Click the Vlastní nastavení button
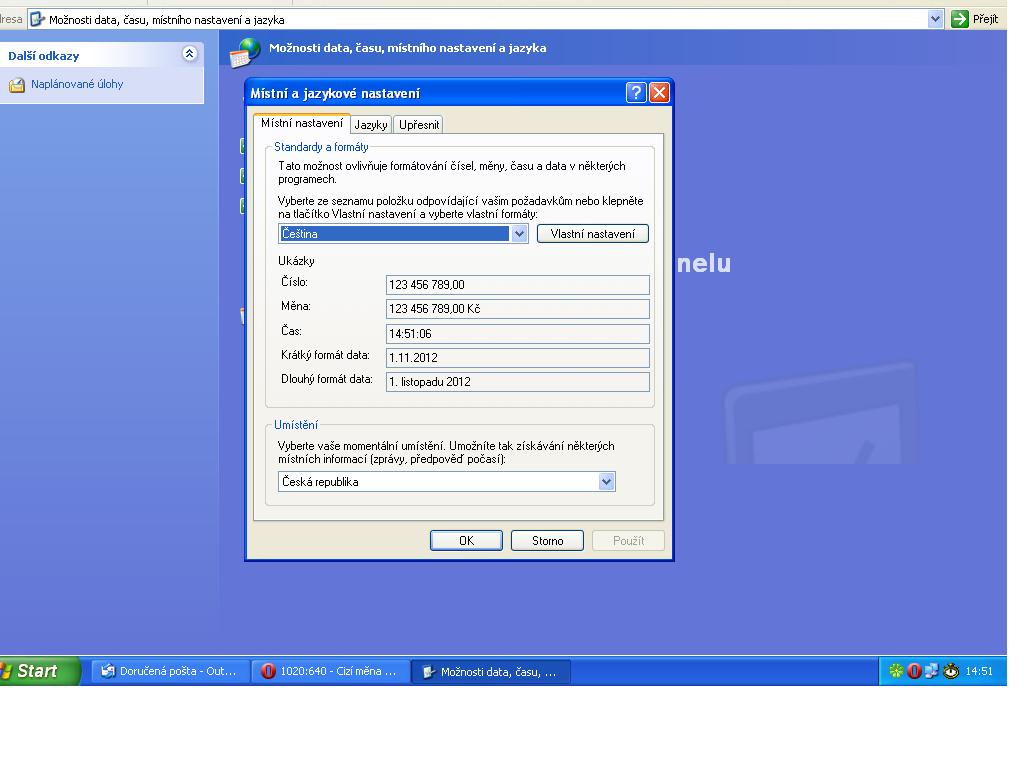1024x768 pixels. click(x=592, y=234)
